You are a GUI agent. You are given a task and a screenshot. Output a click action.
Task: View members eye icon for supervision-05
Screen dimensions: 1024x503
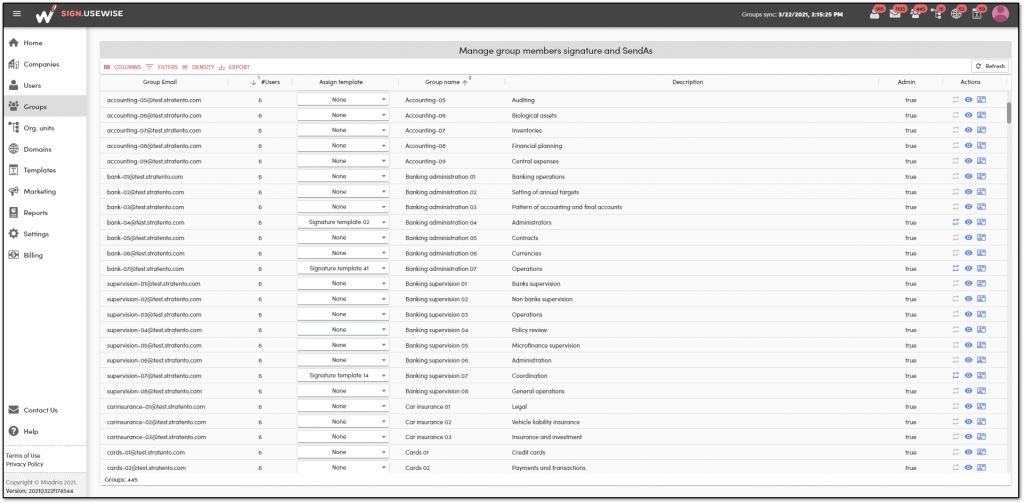(x=968, y=345)
